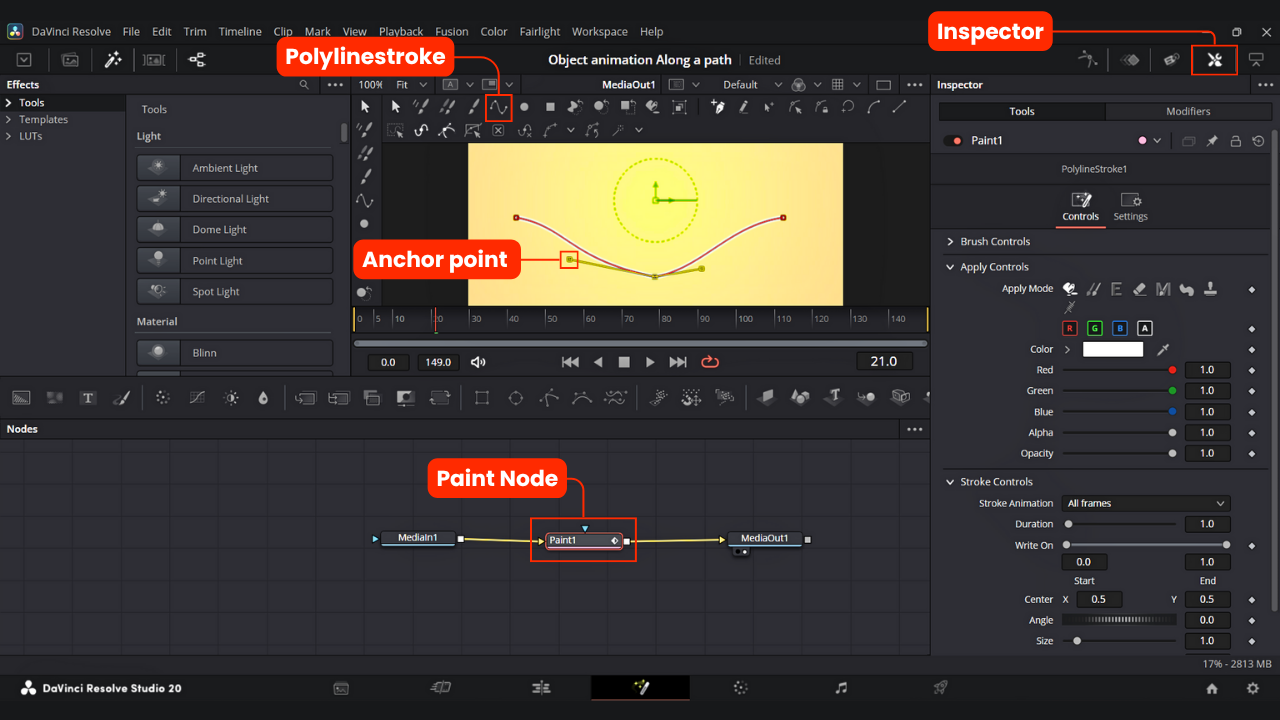Select the Clone apply mode in Apply Controls
Screen dimensions: 1280x720
[1093, 290]
